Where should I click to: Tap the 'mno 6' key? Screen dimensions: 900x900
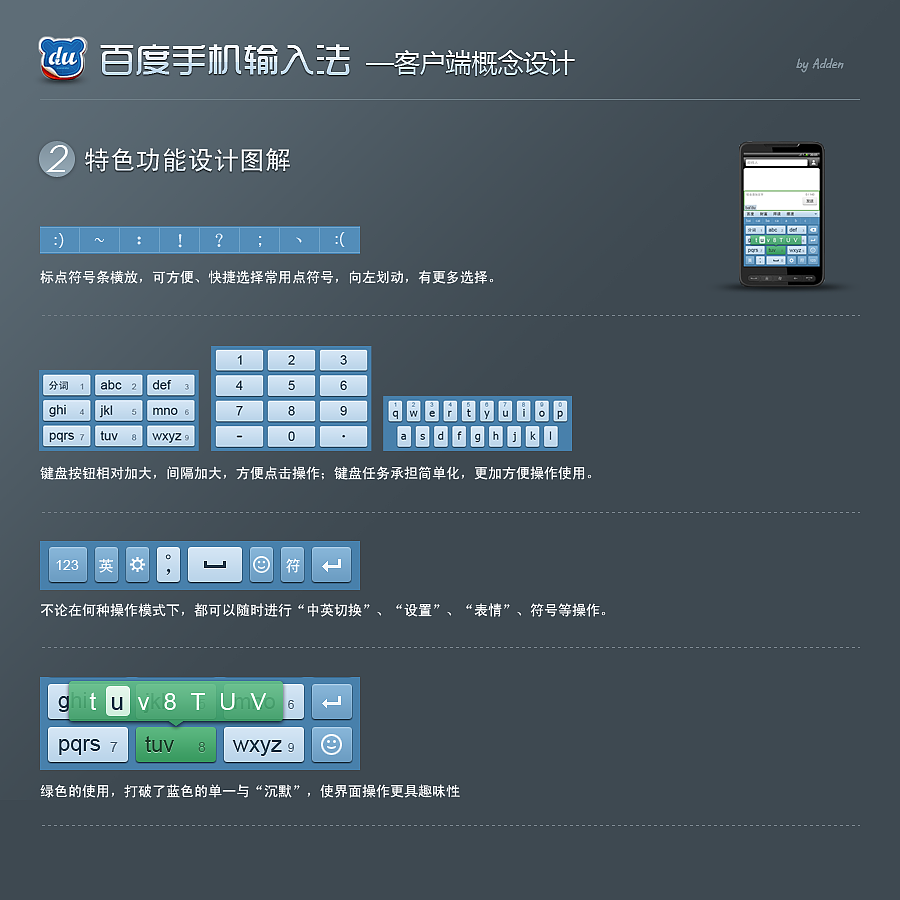[170, 410]
